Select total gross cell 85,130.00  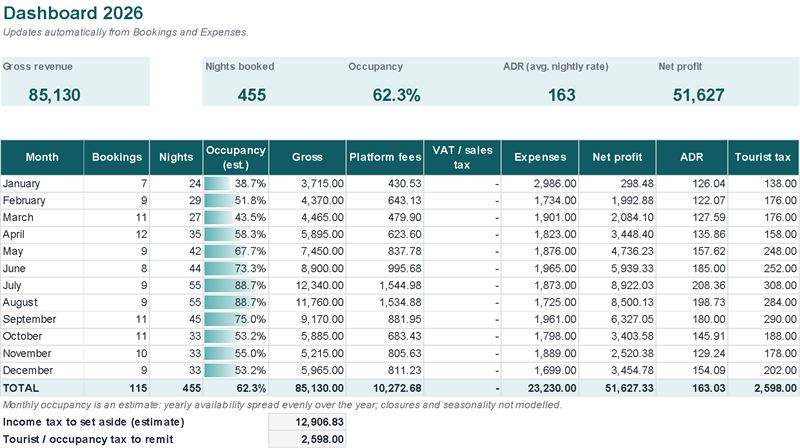pyautogui.click(x=308, y=388)
